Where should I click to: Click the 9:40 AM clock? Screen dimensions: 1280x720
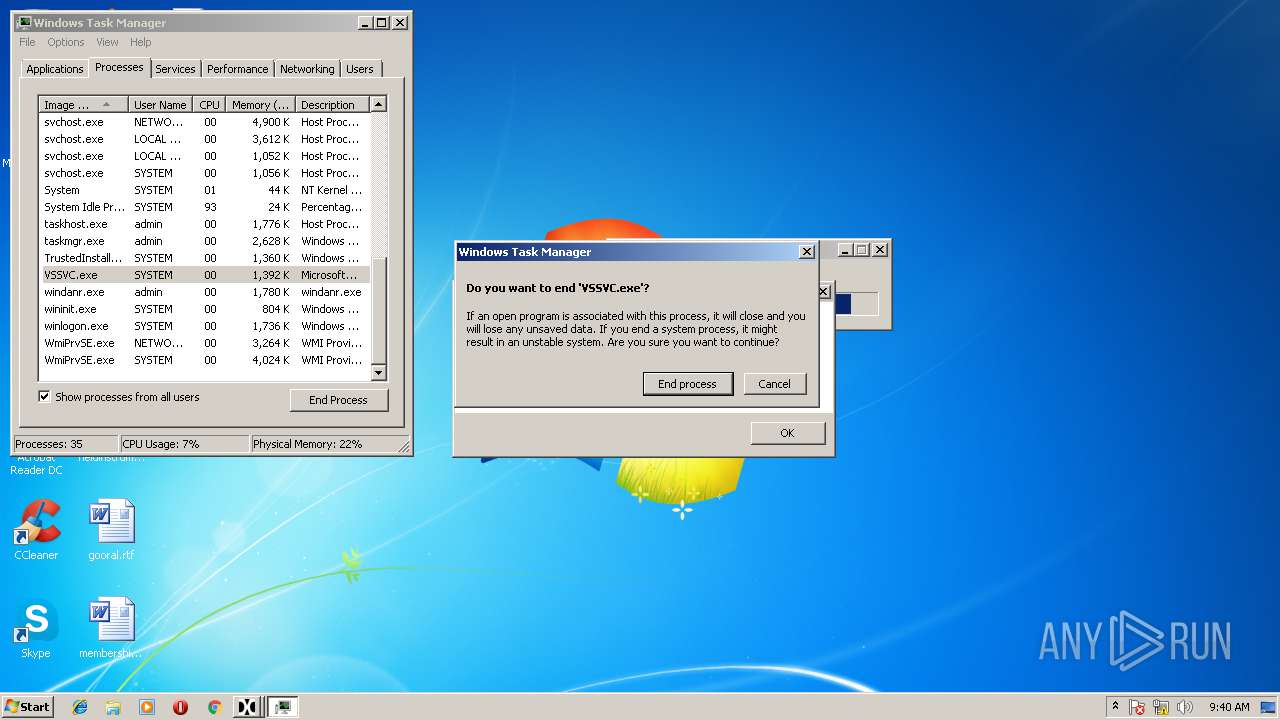tap(1229, 707)
